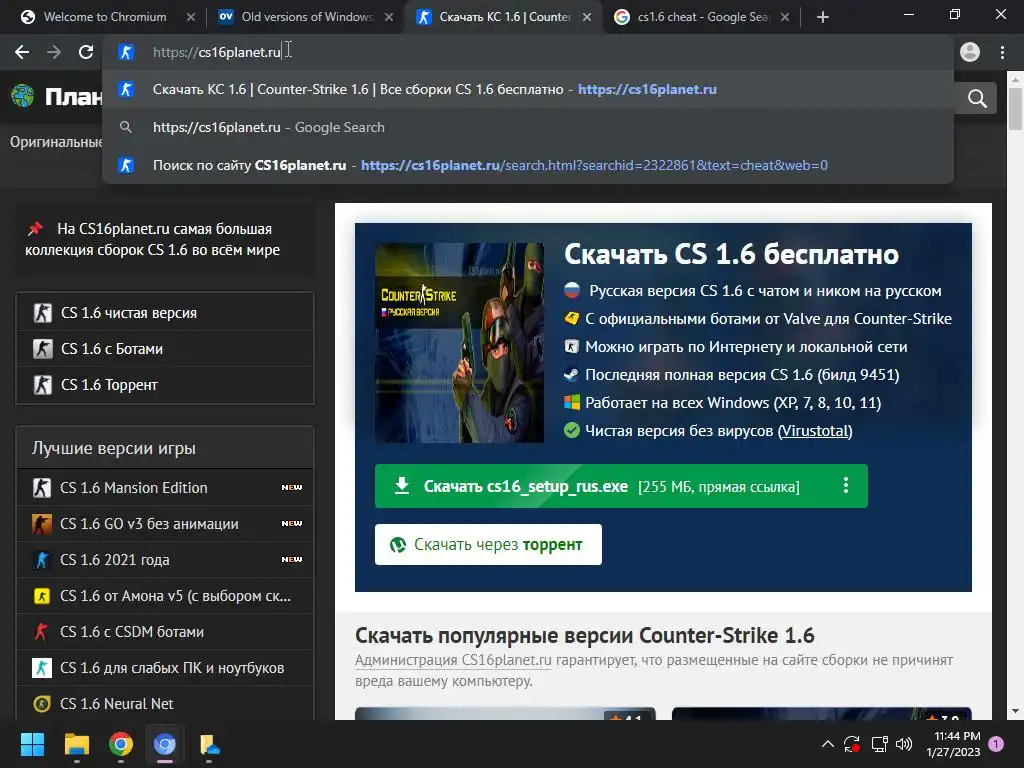1024x768 pixels.
Task: Open CS 1.6 Торрент link
Action: [165, 385]
